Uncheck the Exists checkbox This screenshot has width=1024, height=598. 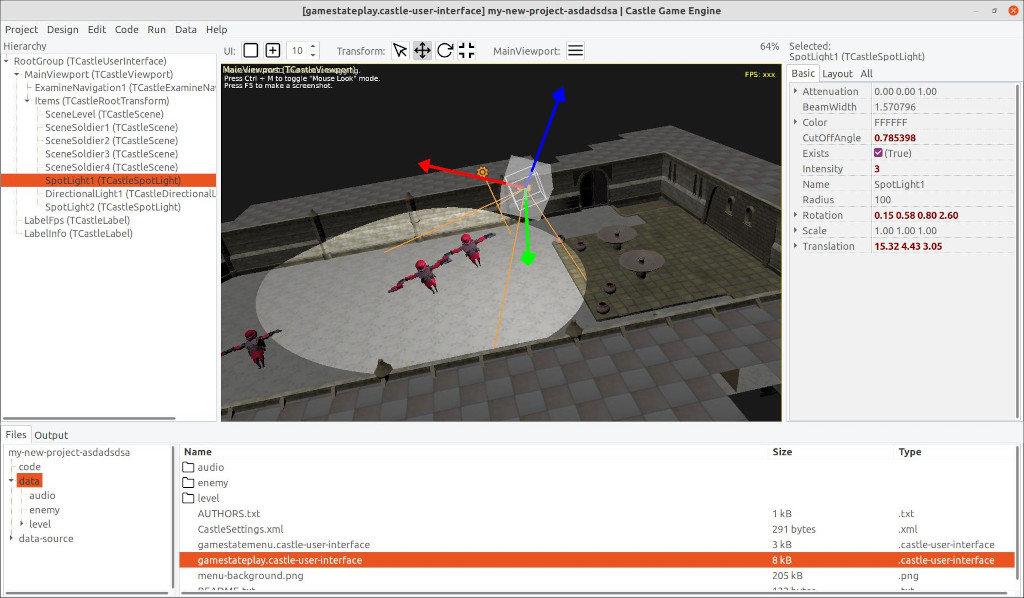[878, 153]
